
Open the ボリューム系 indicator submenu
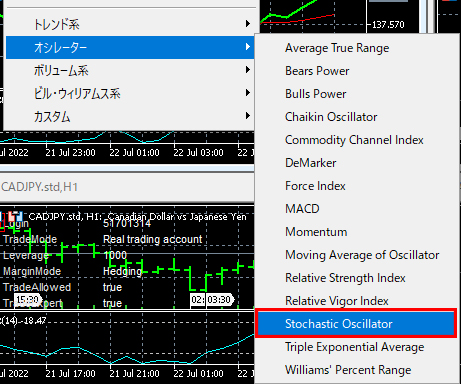click(130, 70)
